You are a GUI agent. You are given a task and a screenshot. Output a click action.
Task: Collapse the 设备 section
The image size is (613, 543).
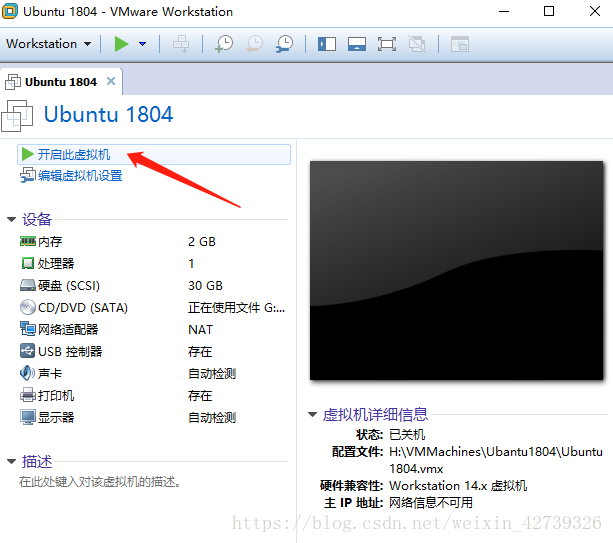[11, 220]
